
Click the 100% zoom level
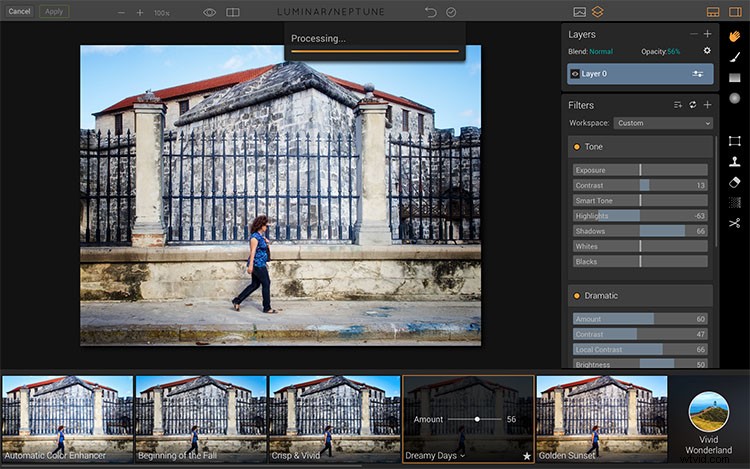pyautogui.click(x=162, y=13)
